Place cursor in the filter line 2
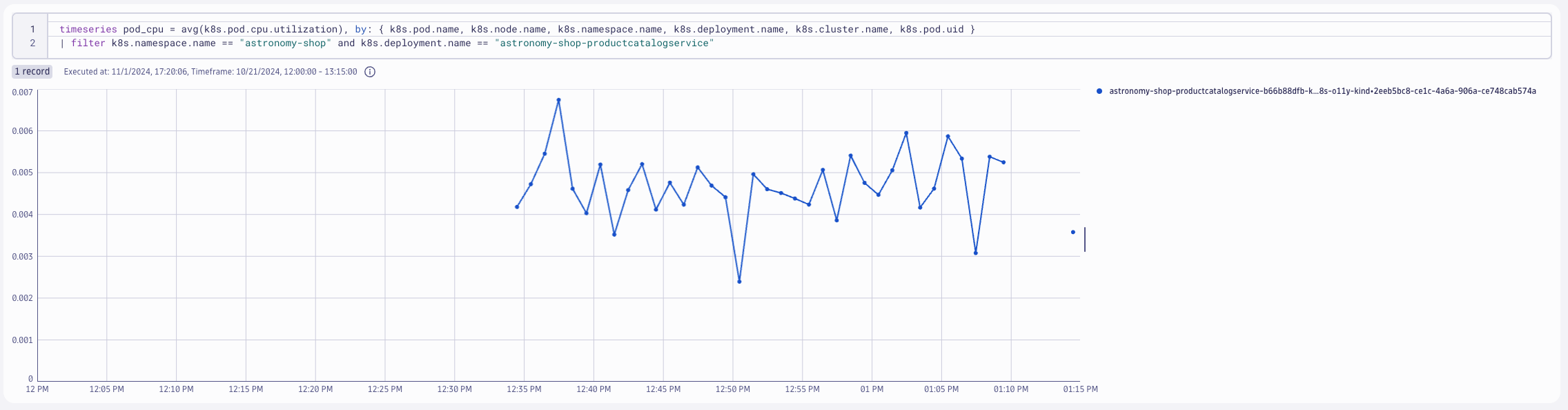This screenshot has height=410, width=1568. pos(386,43)
